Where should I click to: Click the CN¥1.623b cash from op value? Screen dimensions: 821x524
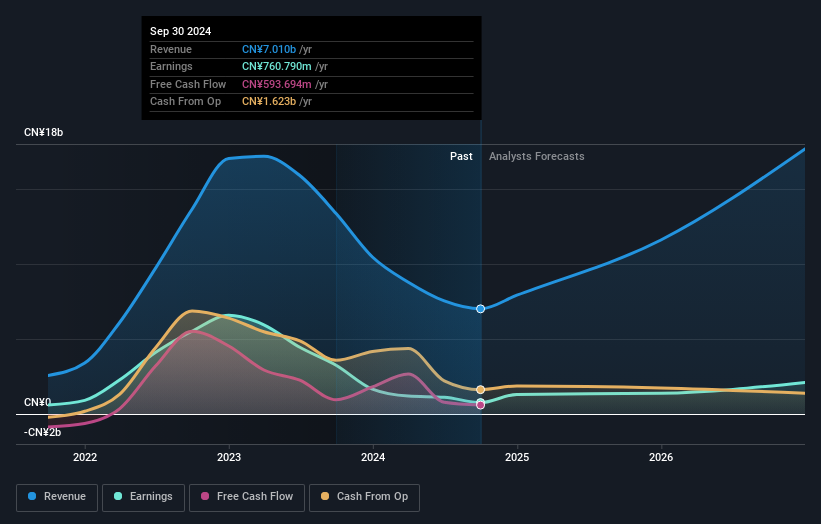[x=269, y=102]
